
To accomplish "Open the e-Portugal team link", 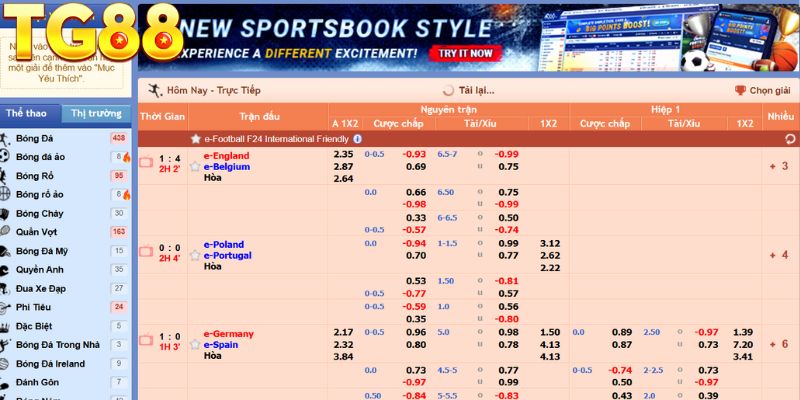I will tap(228, 256).
